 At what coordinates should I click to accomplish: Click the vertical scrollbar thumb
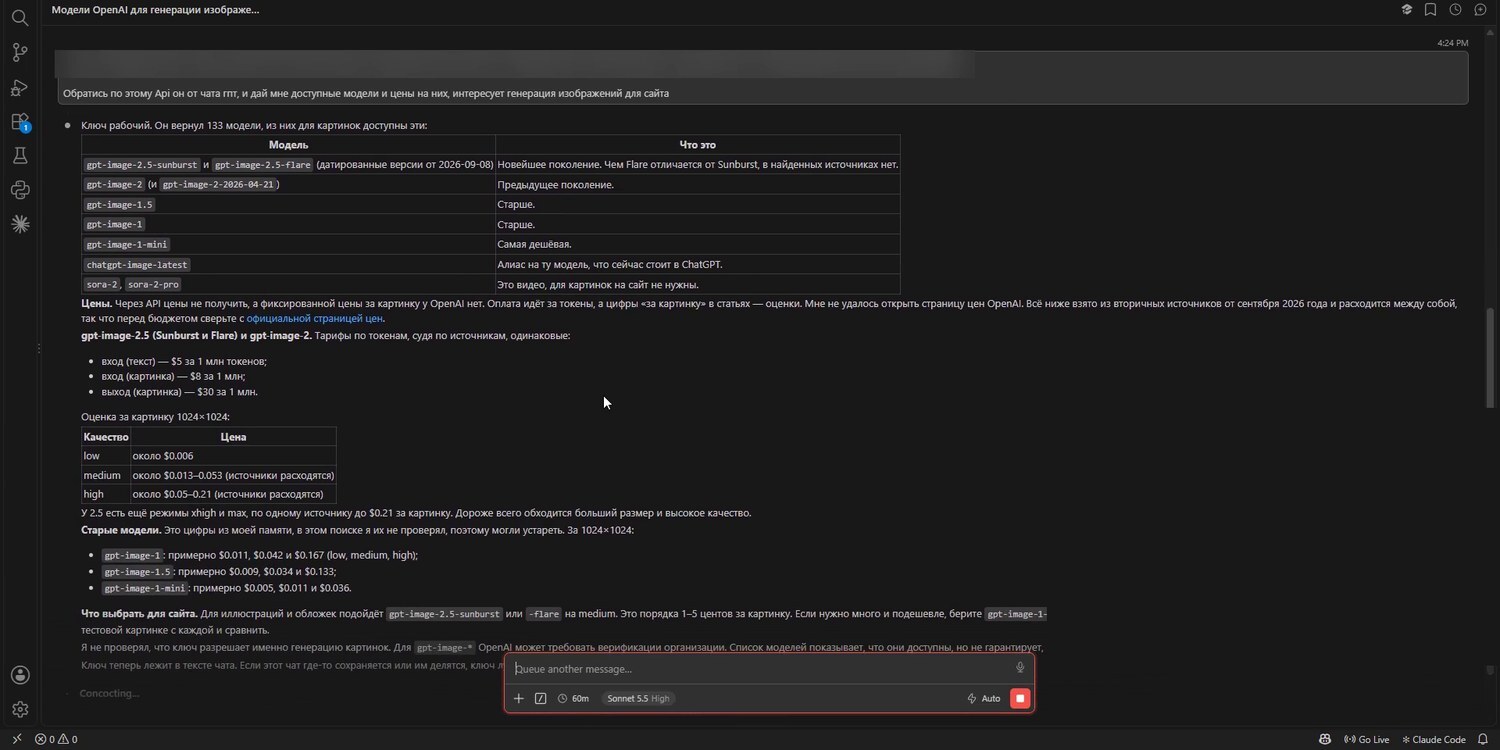[x=1490, y=358]
